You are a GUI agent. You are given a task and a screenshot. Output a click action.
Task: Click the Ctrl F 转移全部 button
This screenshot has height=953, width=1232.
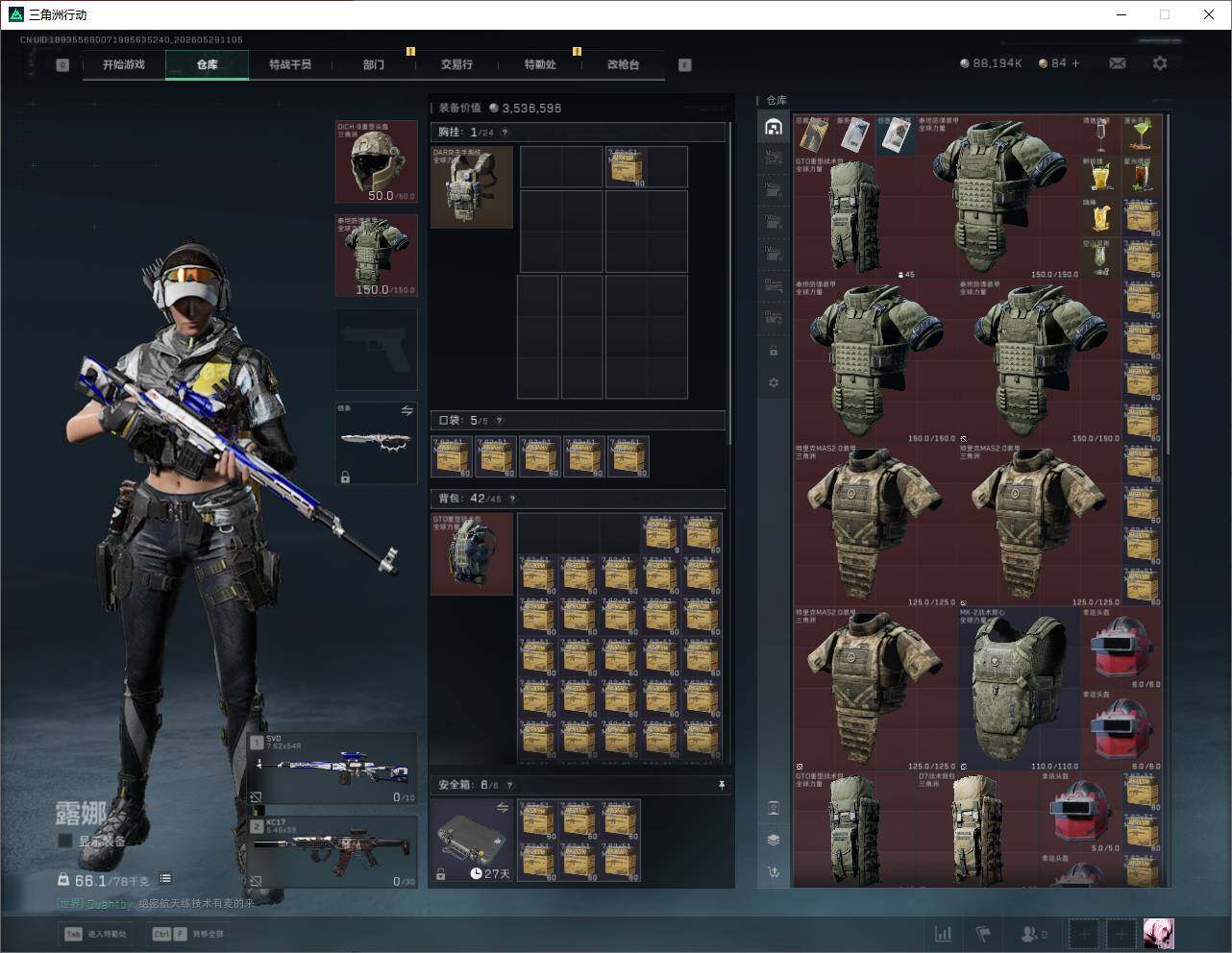click(188, 934)
